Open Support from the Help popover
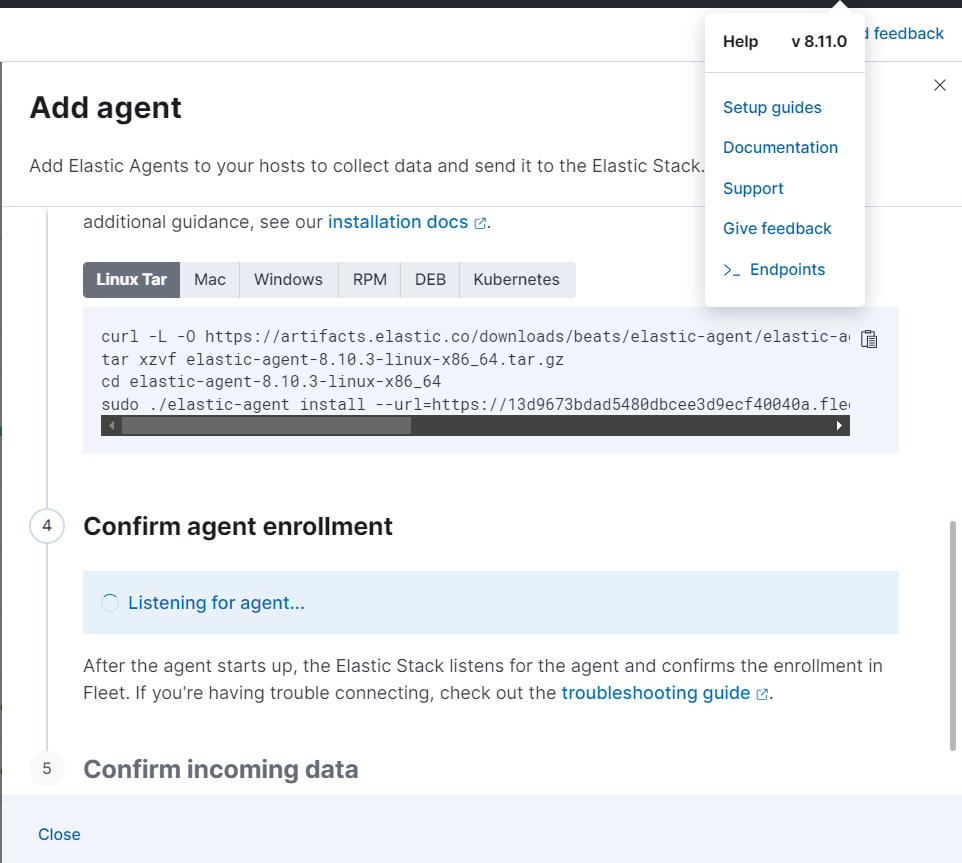This screenshot has height=863, width=962. coord(753,188)
